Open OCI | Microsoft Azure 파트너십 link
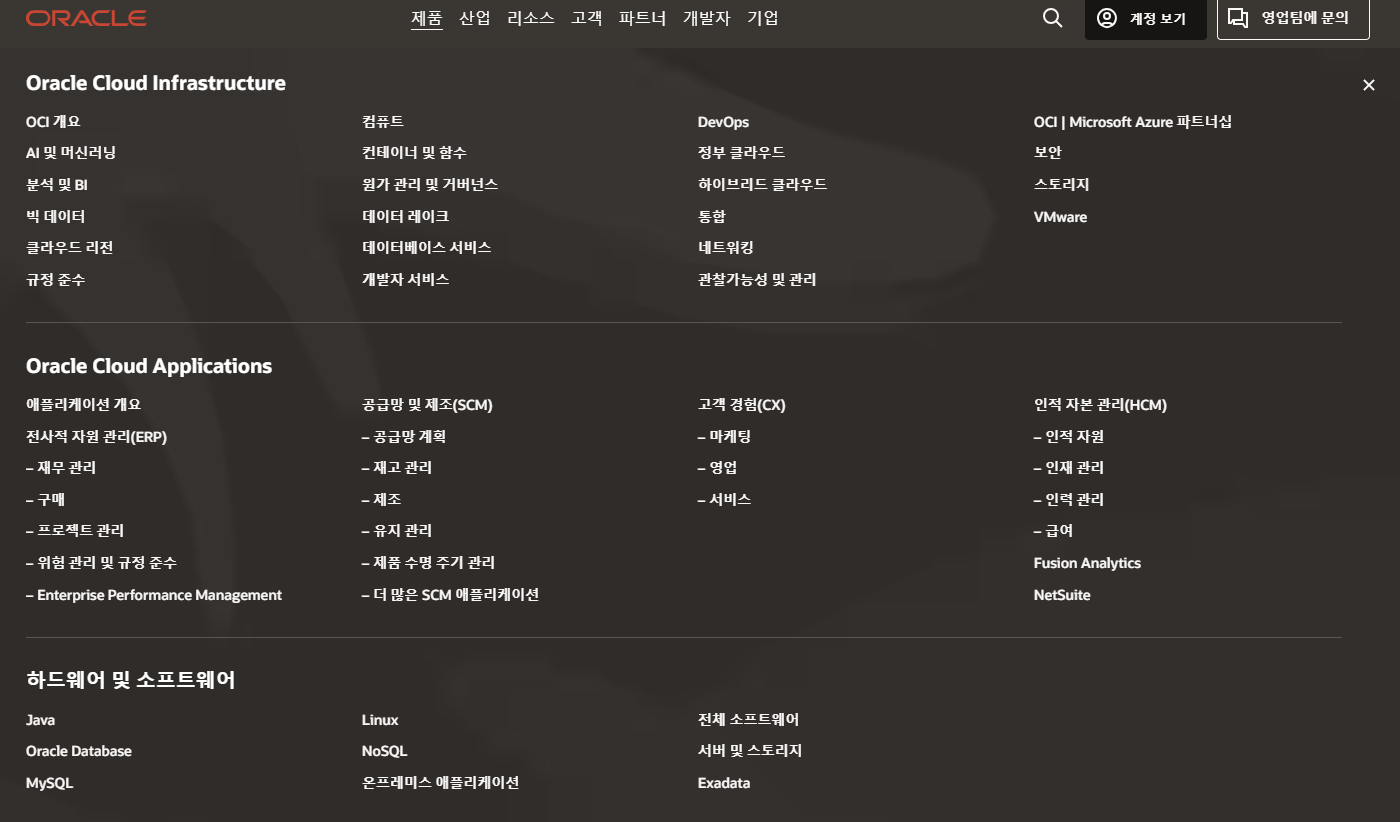The height and width of the screenshot is (822, 1400). pos(1133,122)
